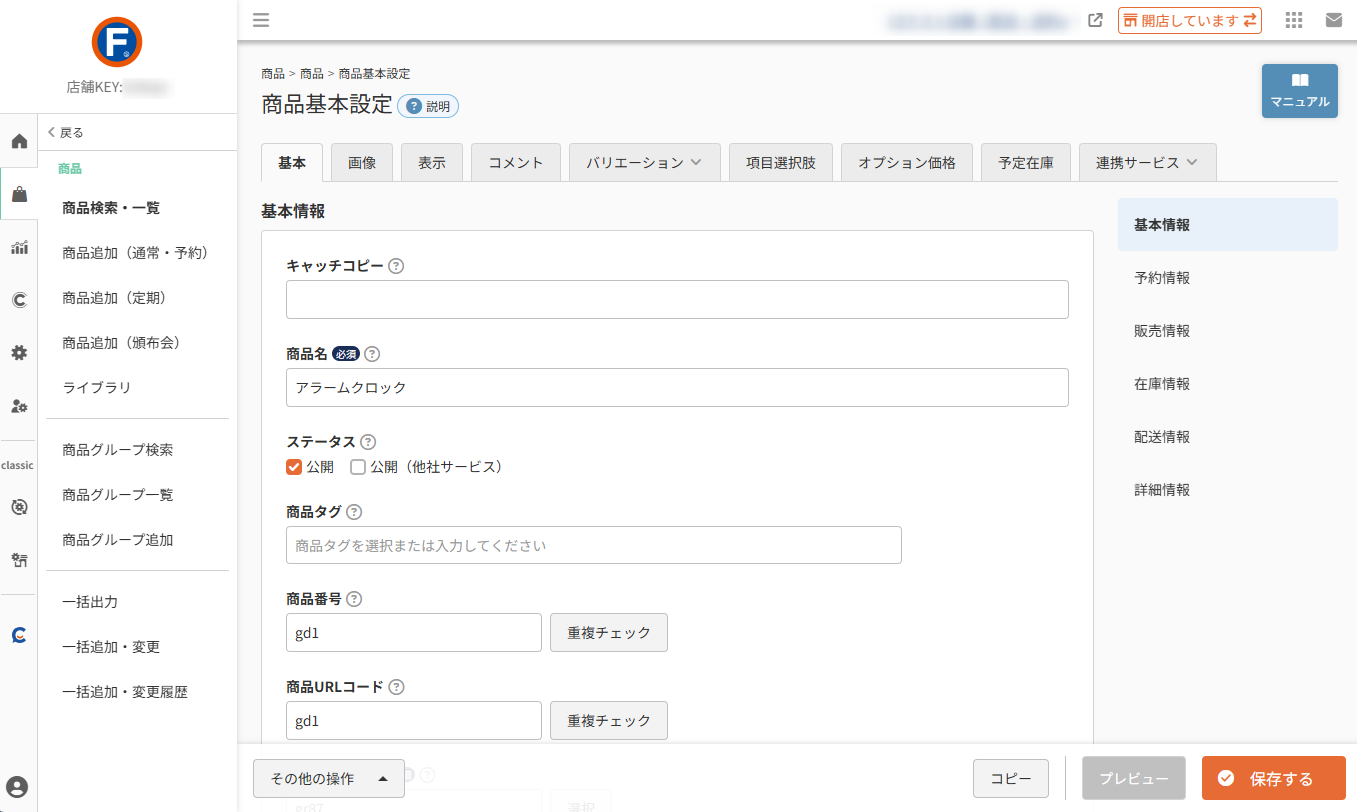This screenshot has width=1357, height=812.
Task: Uncheck the 公開 status checkbox
Action: point(294,467)
